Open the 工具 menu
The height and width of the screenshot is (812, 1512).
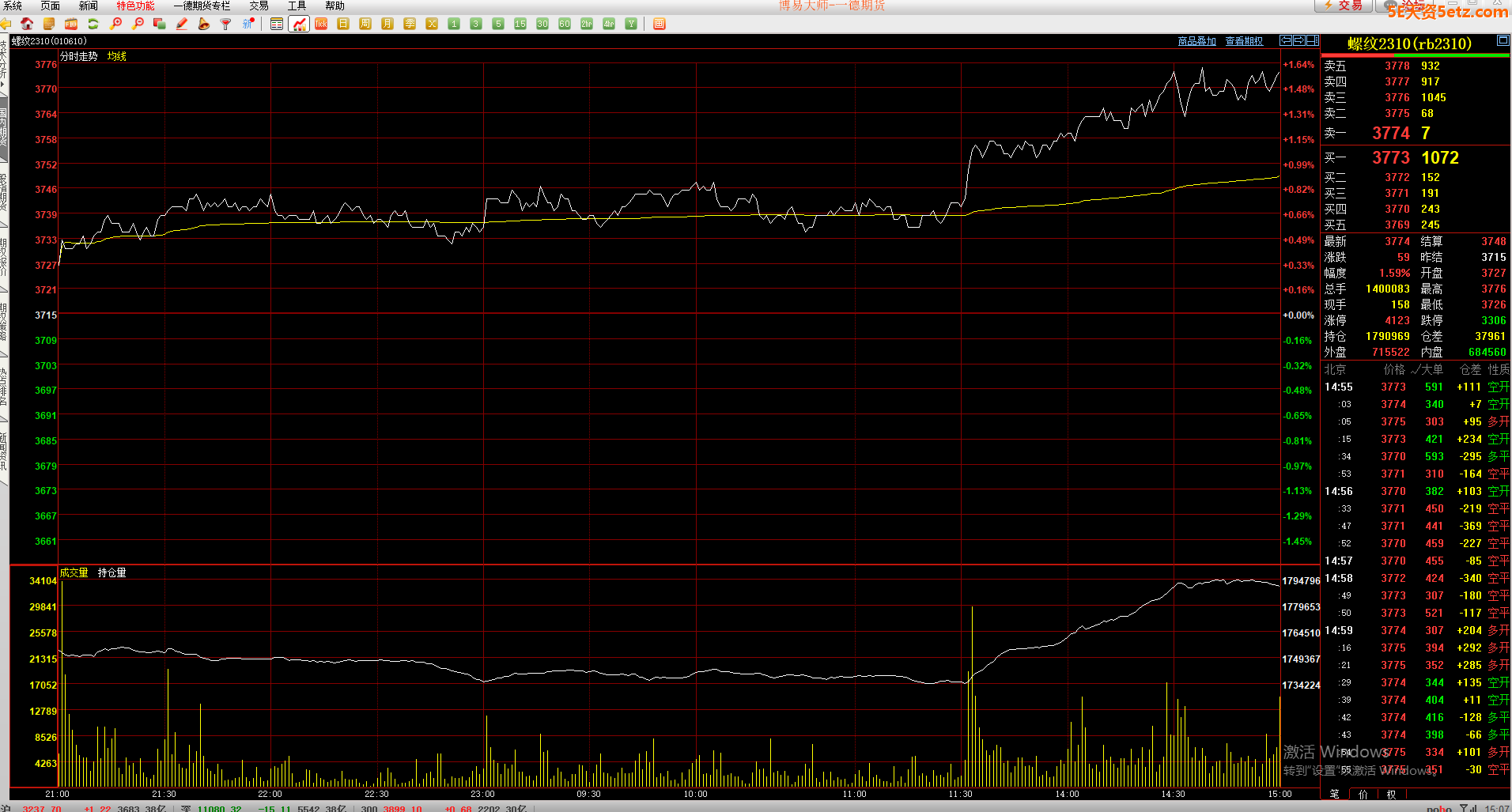297,6
